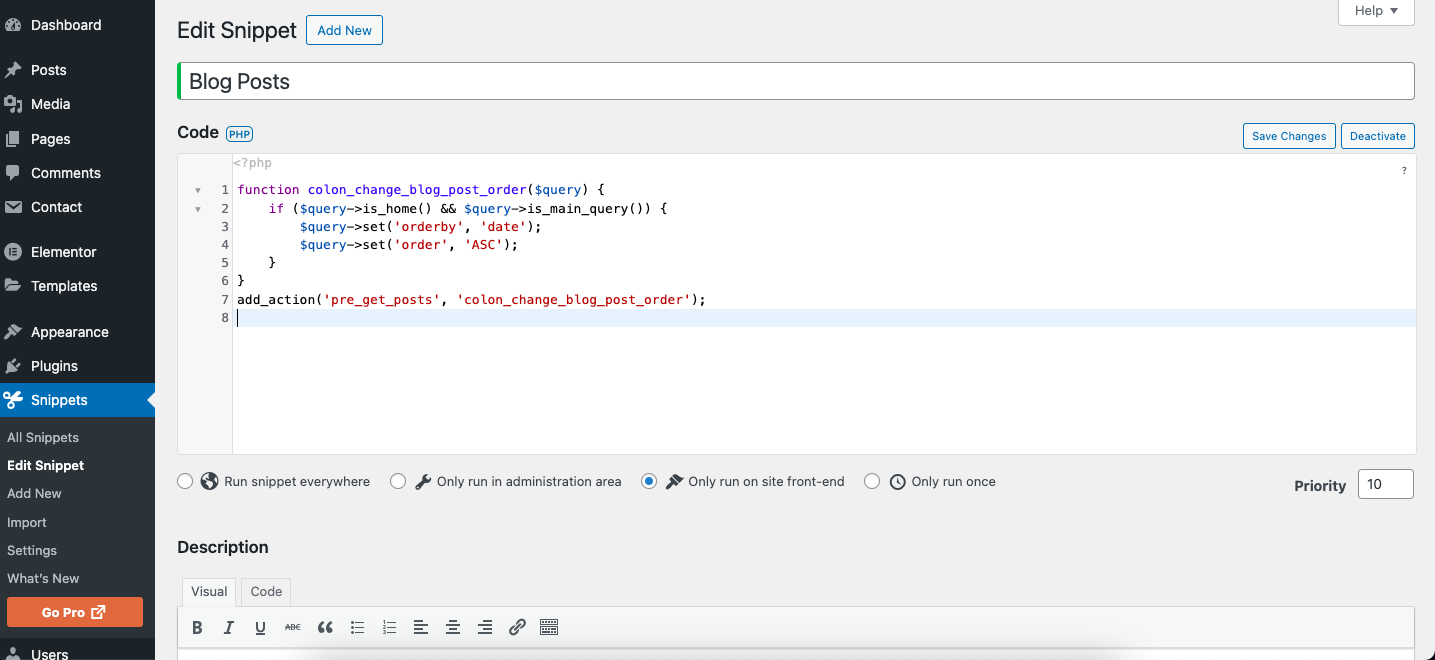Select Only run on site front-end
This screenshot has width=1435, height=660.
(649, 481)
